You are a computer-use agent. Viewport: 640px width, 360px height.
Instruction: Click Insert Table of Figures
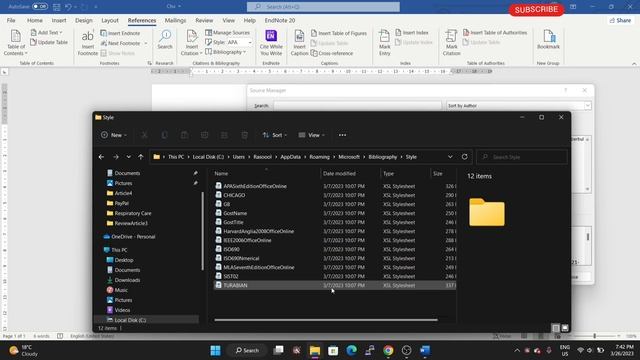(x=338, y=33)
